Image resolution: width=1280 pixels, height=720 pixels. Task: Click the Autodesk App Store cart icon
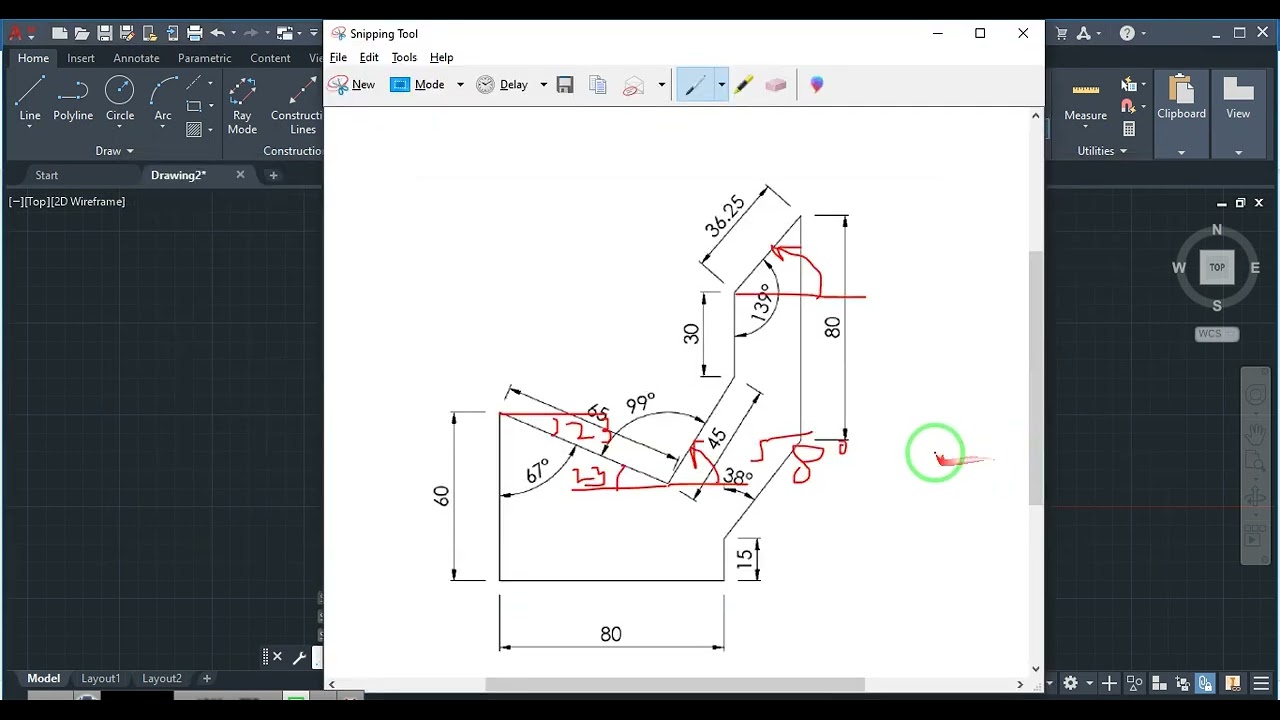1062,33
